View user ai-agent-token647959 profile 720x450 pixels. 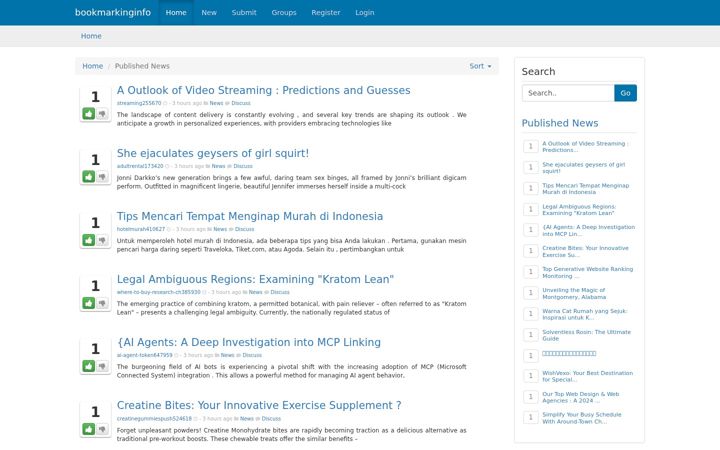144,355
